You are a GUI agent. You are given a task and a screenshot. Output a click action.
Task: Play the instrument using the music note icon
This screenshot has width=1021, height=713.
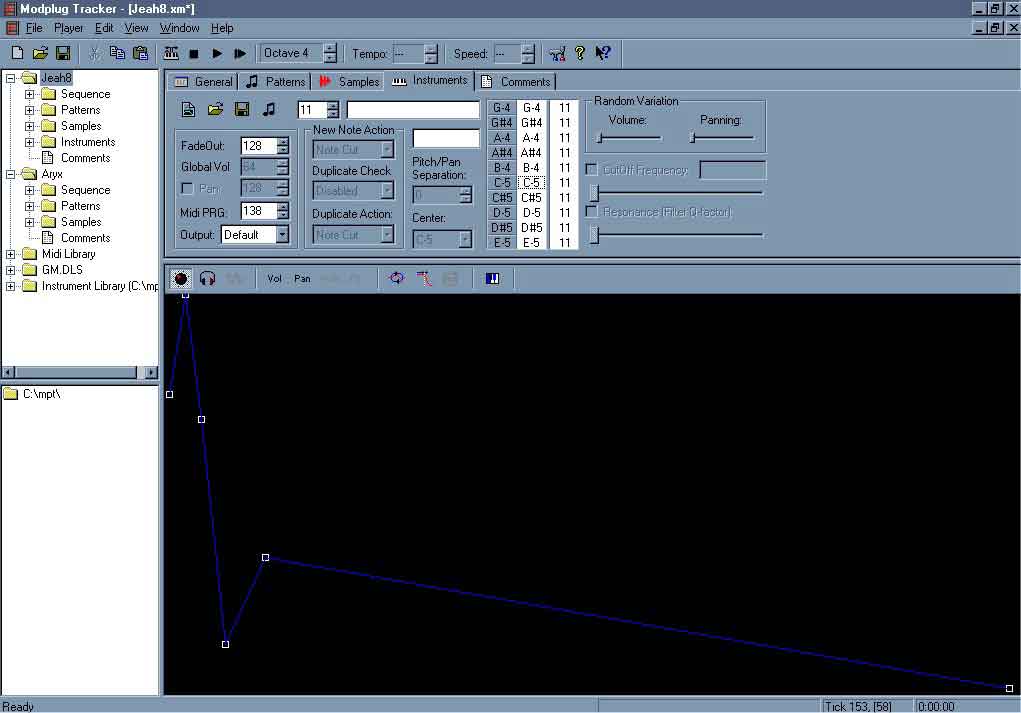[268, 109]
